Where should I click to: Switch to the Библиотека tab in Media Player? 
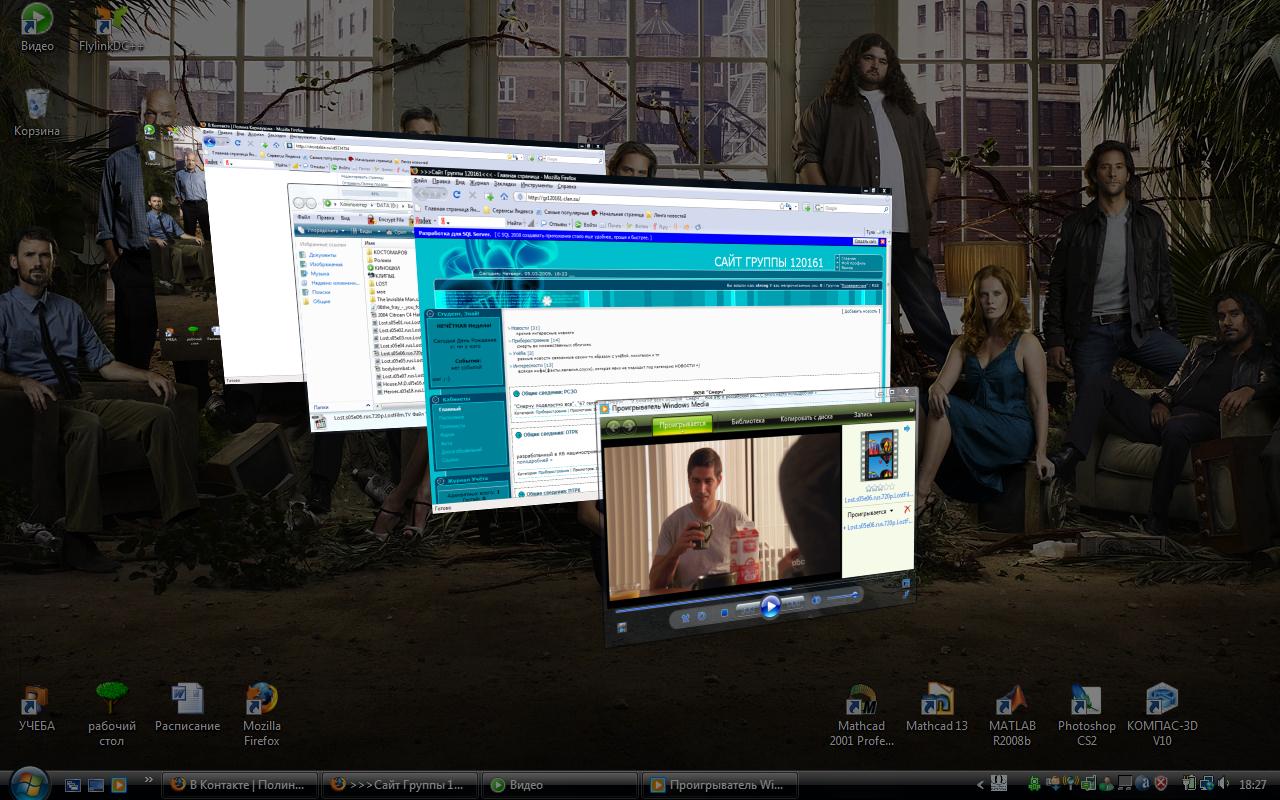pos(748,421)
